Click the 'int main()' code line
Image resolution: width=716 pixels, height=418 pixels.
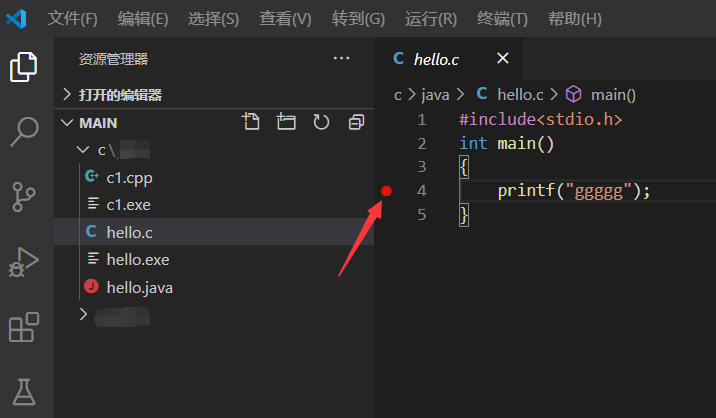click(x=506, y=143)
